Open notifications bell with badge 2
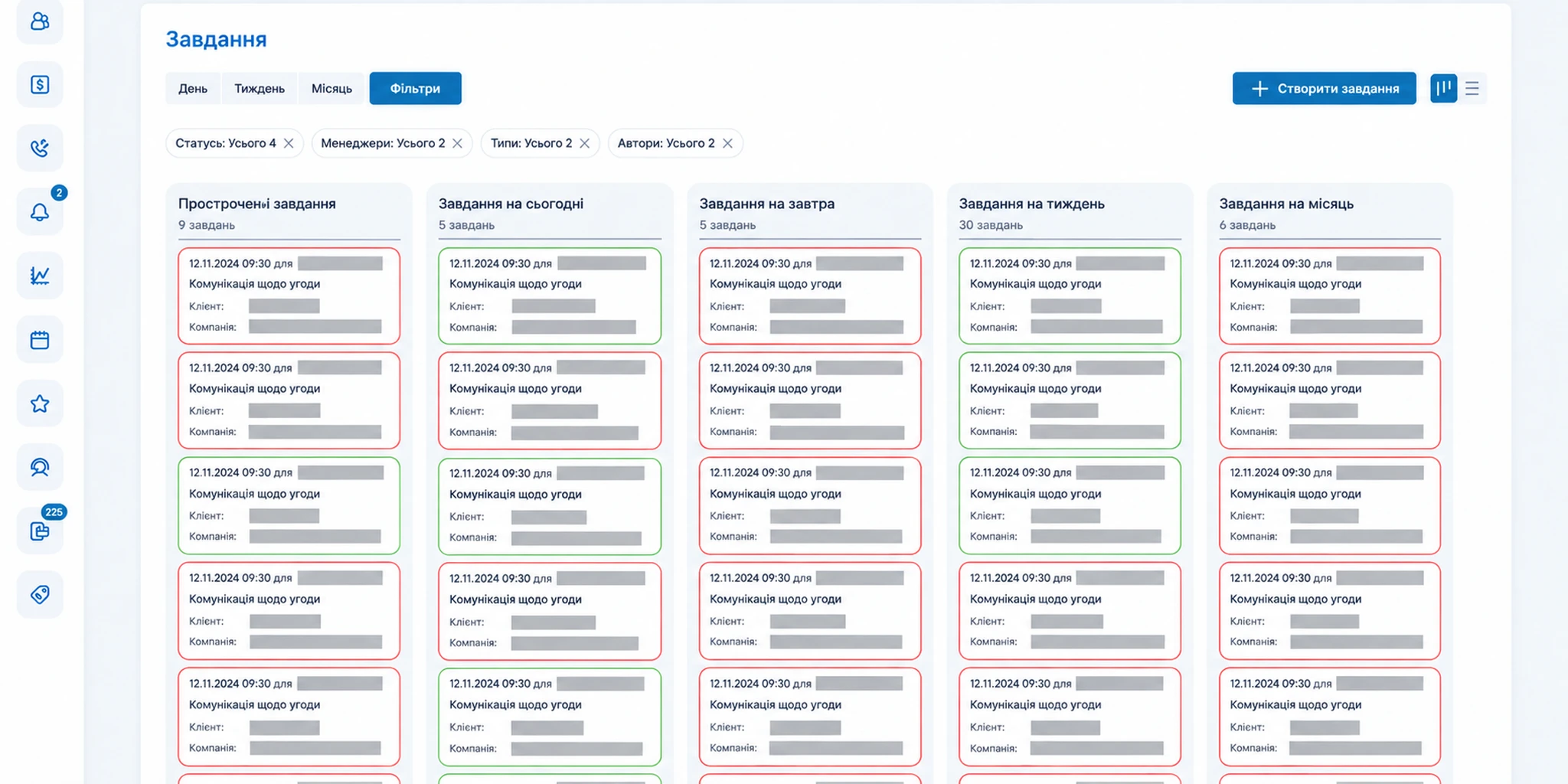1568x784 pixels. coord(40,211)
